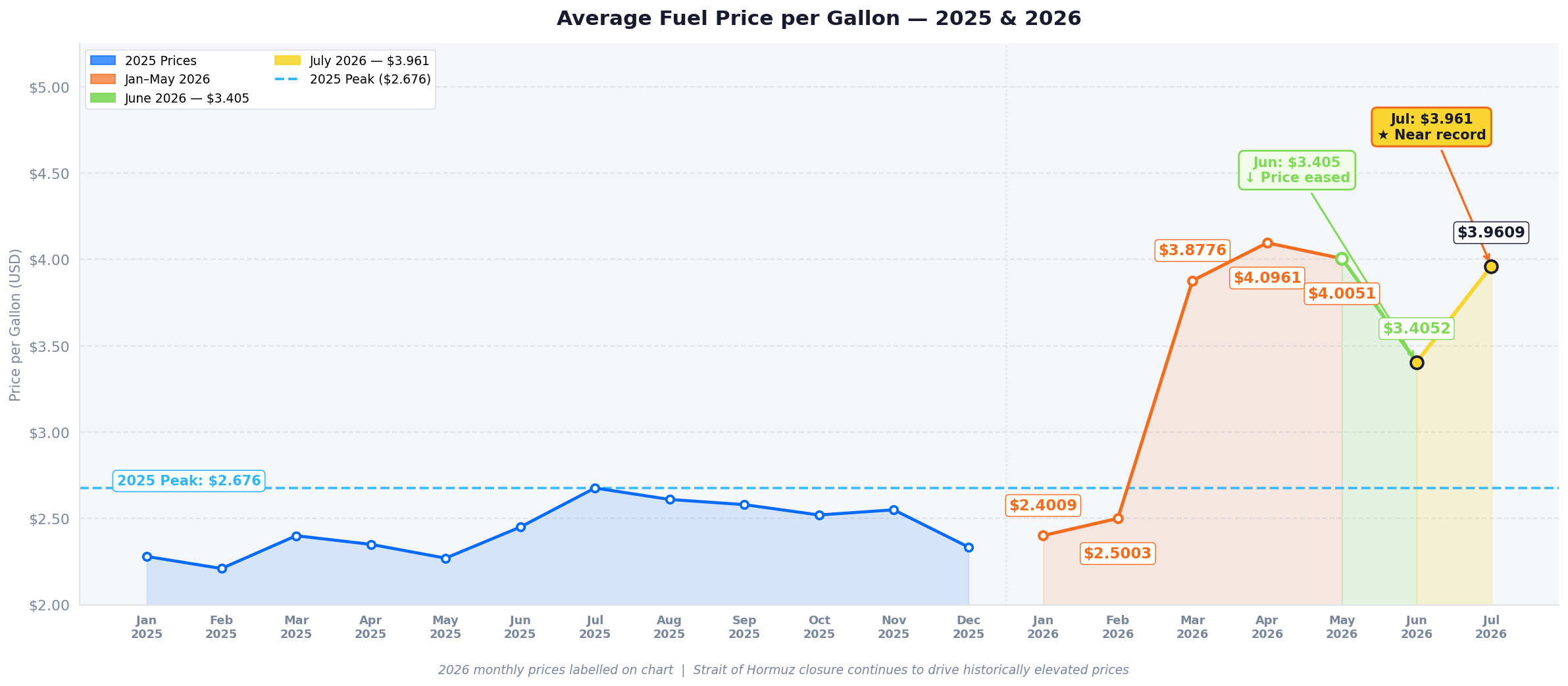1568x686 pixels.
Task: Click the $3.8776 price label
Action: (1192, 251)
